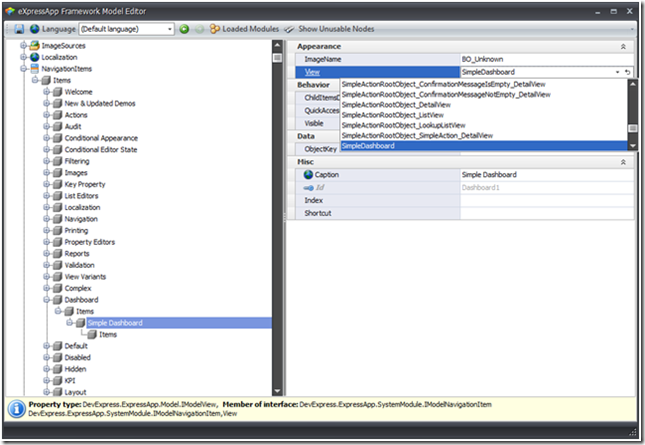Click the Save icon in toolbar
Viewport: 645px width, 445px height.
point(19,29)
